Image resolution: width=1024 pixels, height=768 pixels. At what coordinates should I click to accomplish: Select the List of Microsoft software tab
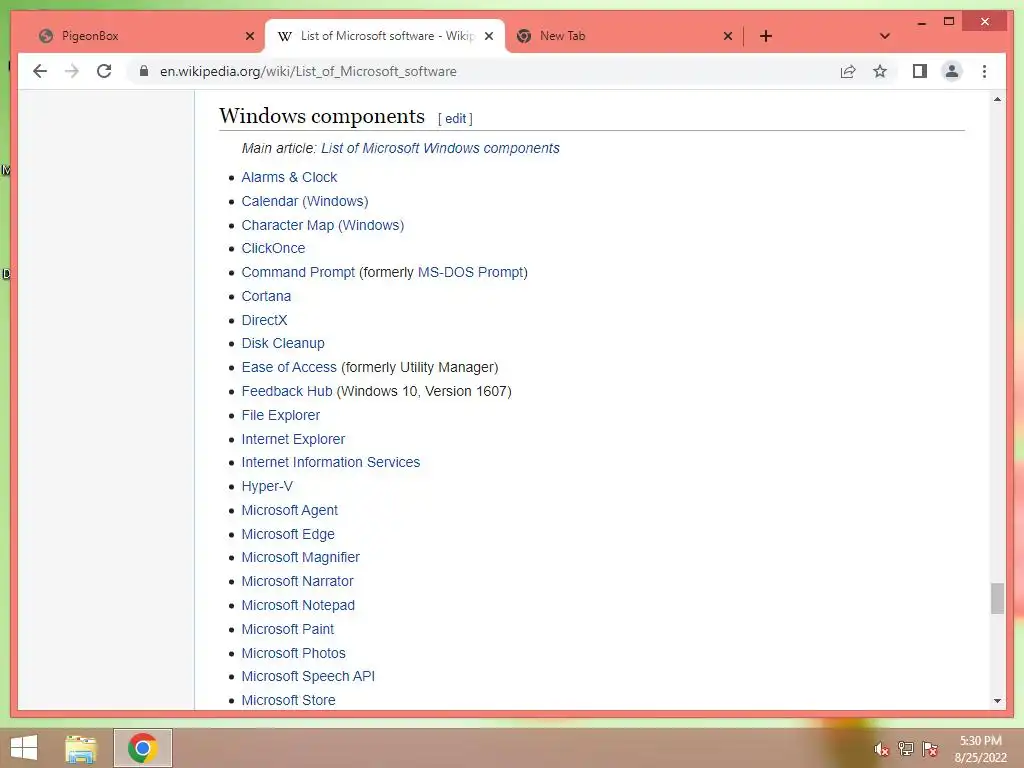384,36
